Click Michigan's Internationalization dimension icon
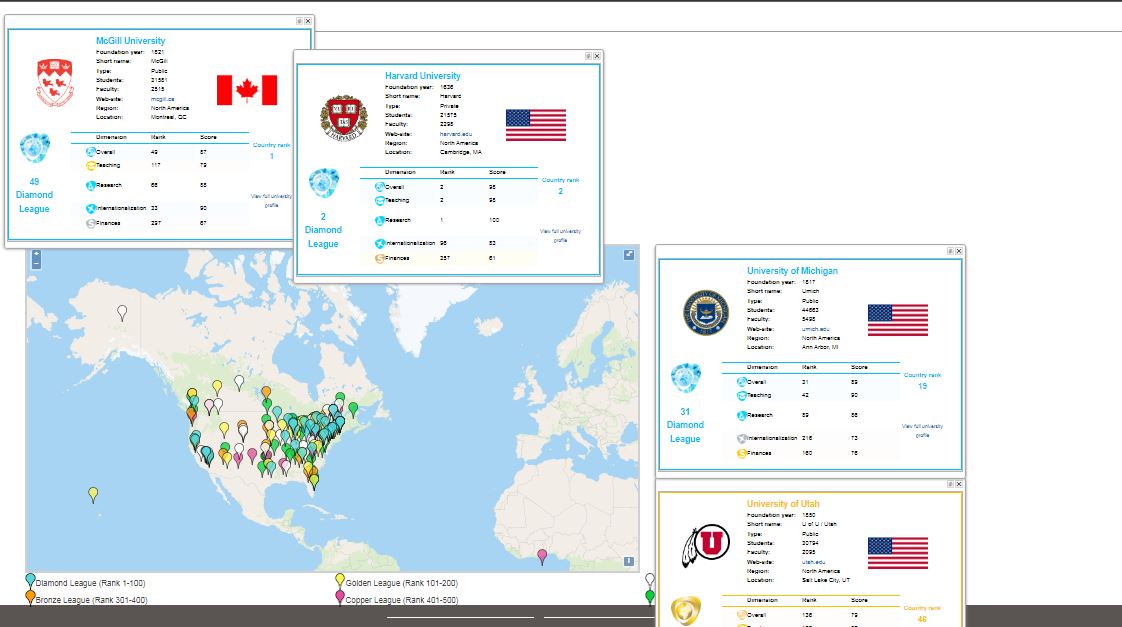The image size is (1122, 627). pyautogui.click(x=742, y=438)
